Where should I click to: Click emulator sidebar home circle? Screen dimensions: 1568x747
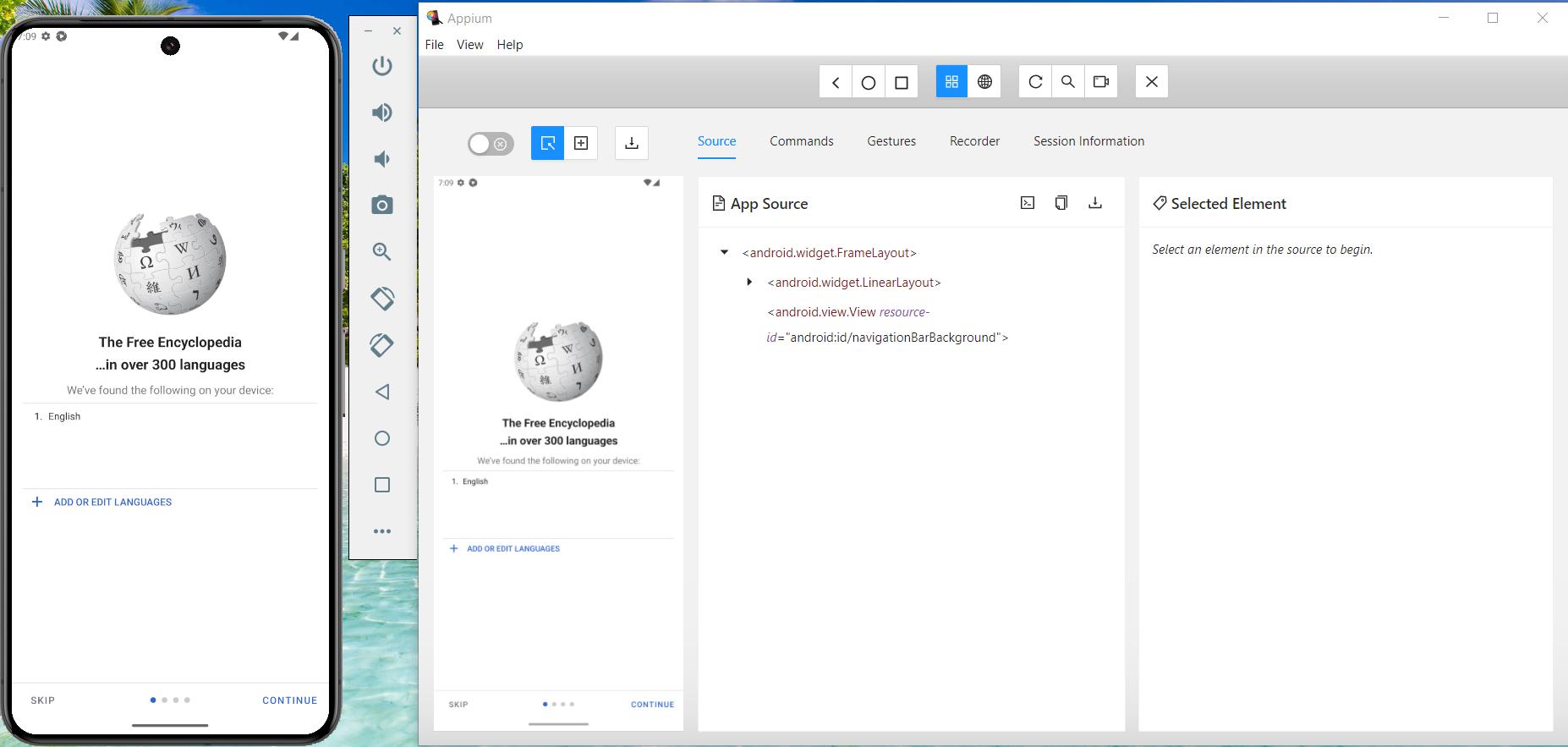pyautogui.click(x=382, y=438)
